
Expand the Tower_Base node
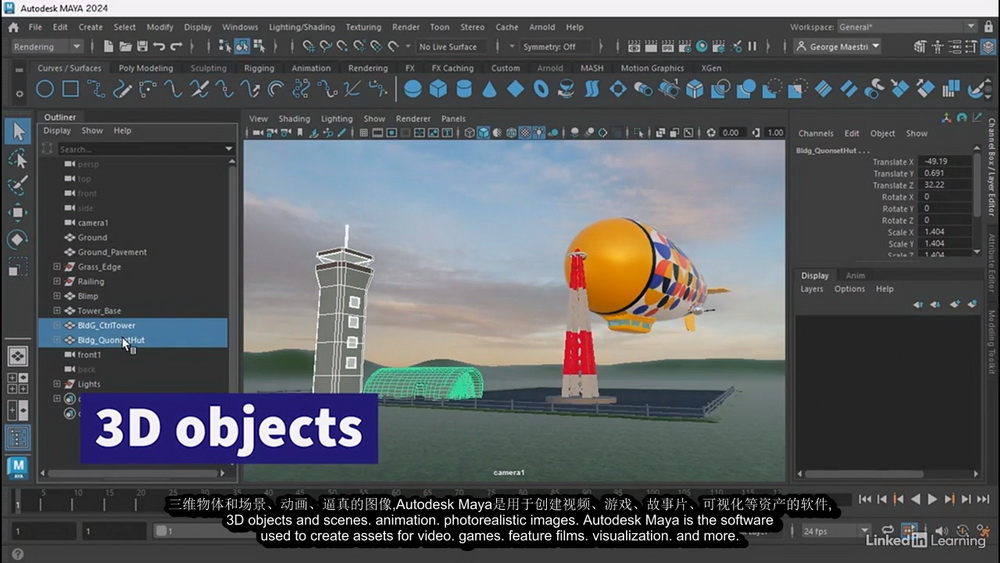point(57,311)
